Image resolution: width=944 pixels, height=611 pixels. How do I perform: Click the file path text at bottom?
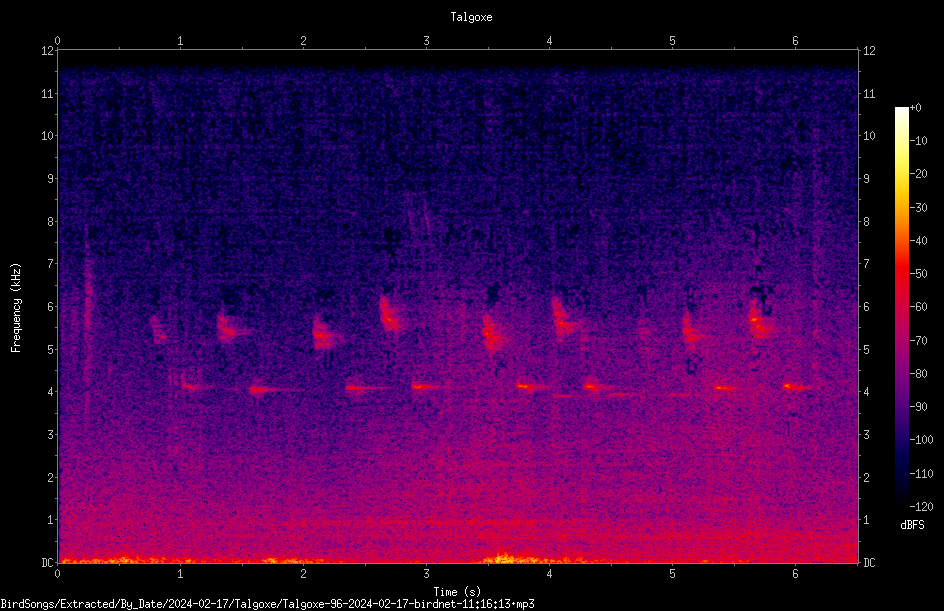coord(267,604)
